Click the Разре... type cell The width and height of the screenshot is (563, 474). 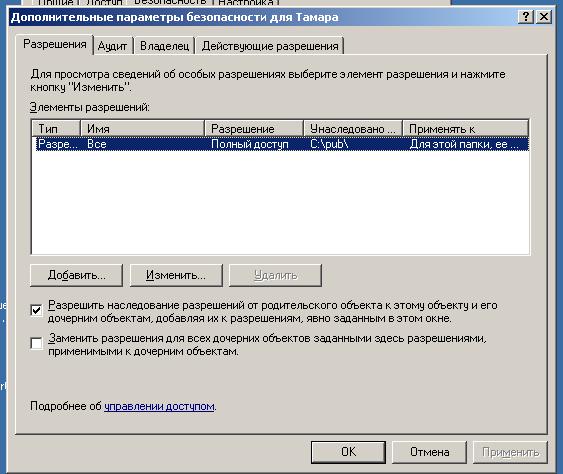[57, 144]
